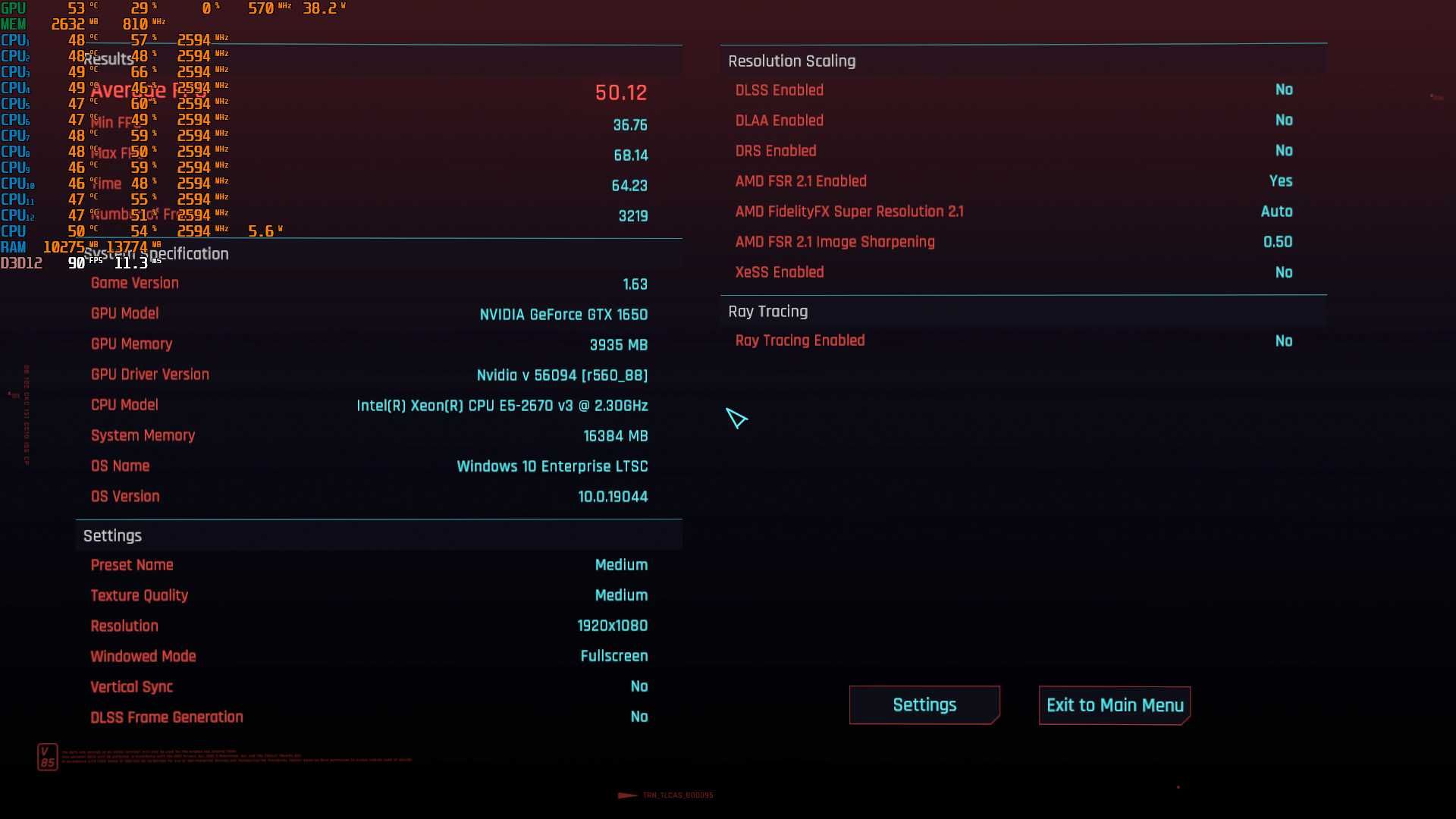Viewport: 1456px width, 819px height.
Task: Click the Texture Quality Medium value
Action: [621, 595]
